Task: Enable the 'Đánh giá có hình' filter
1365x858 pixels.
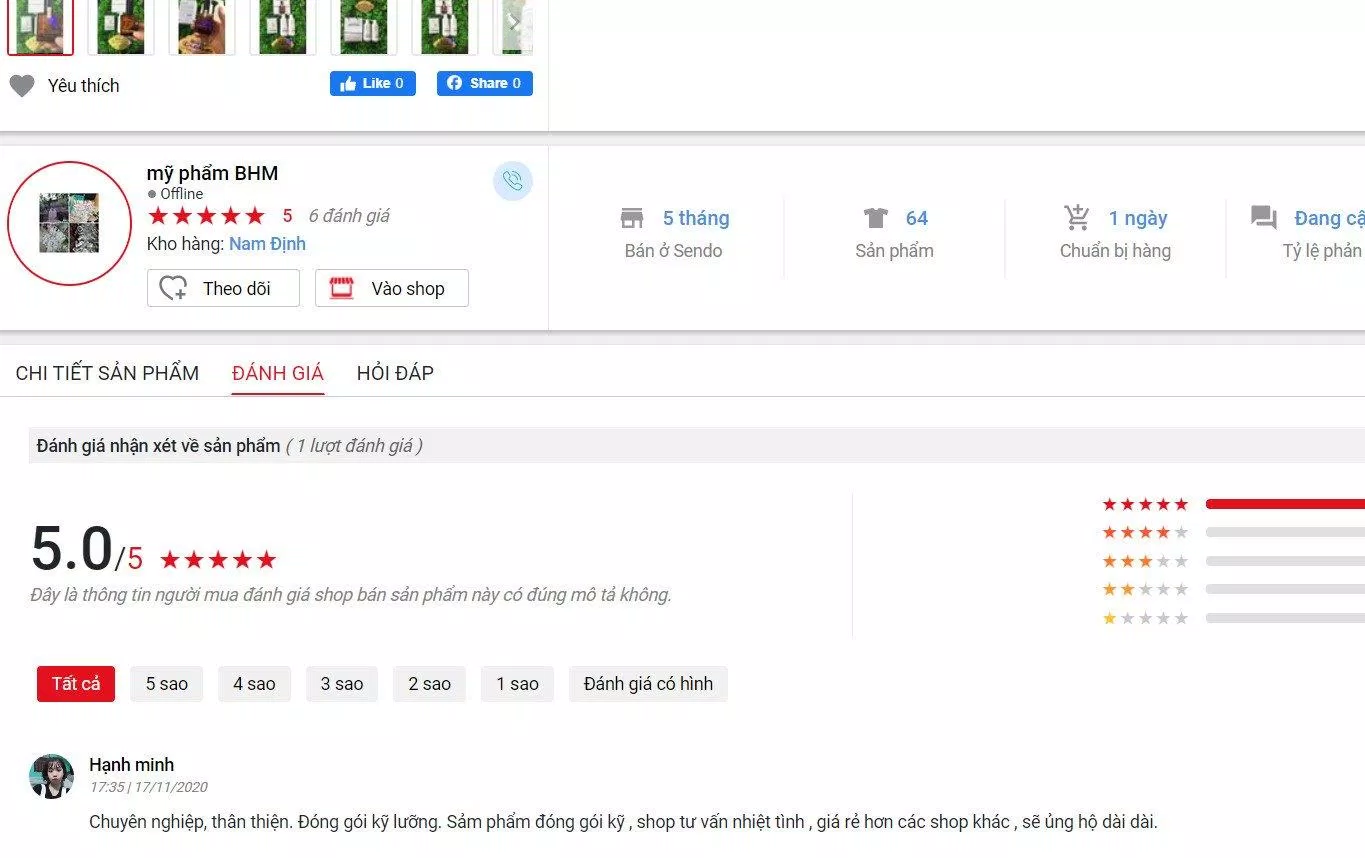Action: [648, 684]
